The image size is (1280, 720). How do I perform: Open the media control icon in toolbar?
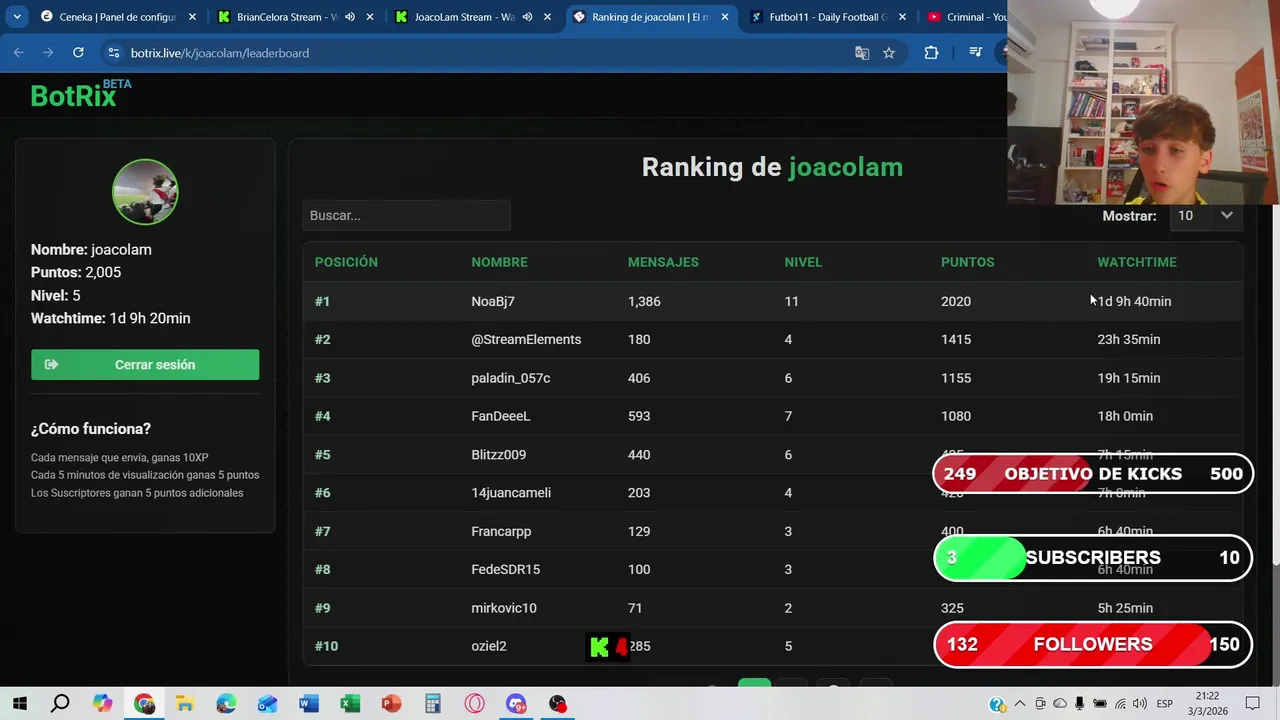coord(976,53)
